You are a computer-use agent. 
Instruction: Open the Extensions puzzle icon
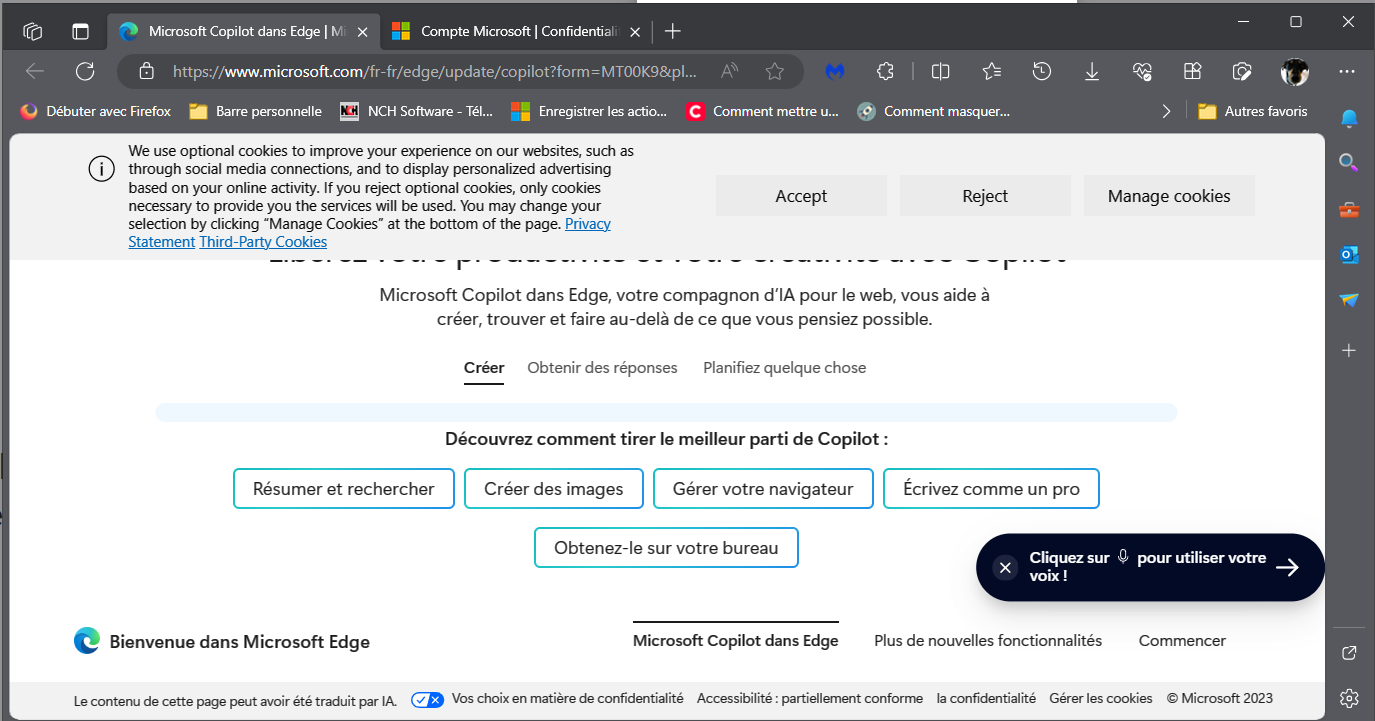885,71
